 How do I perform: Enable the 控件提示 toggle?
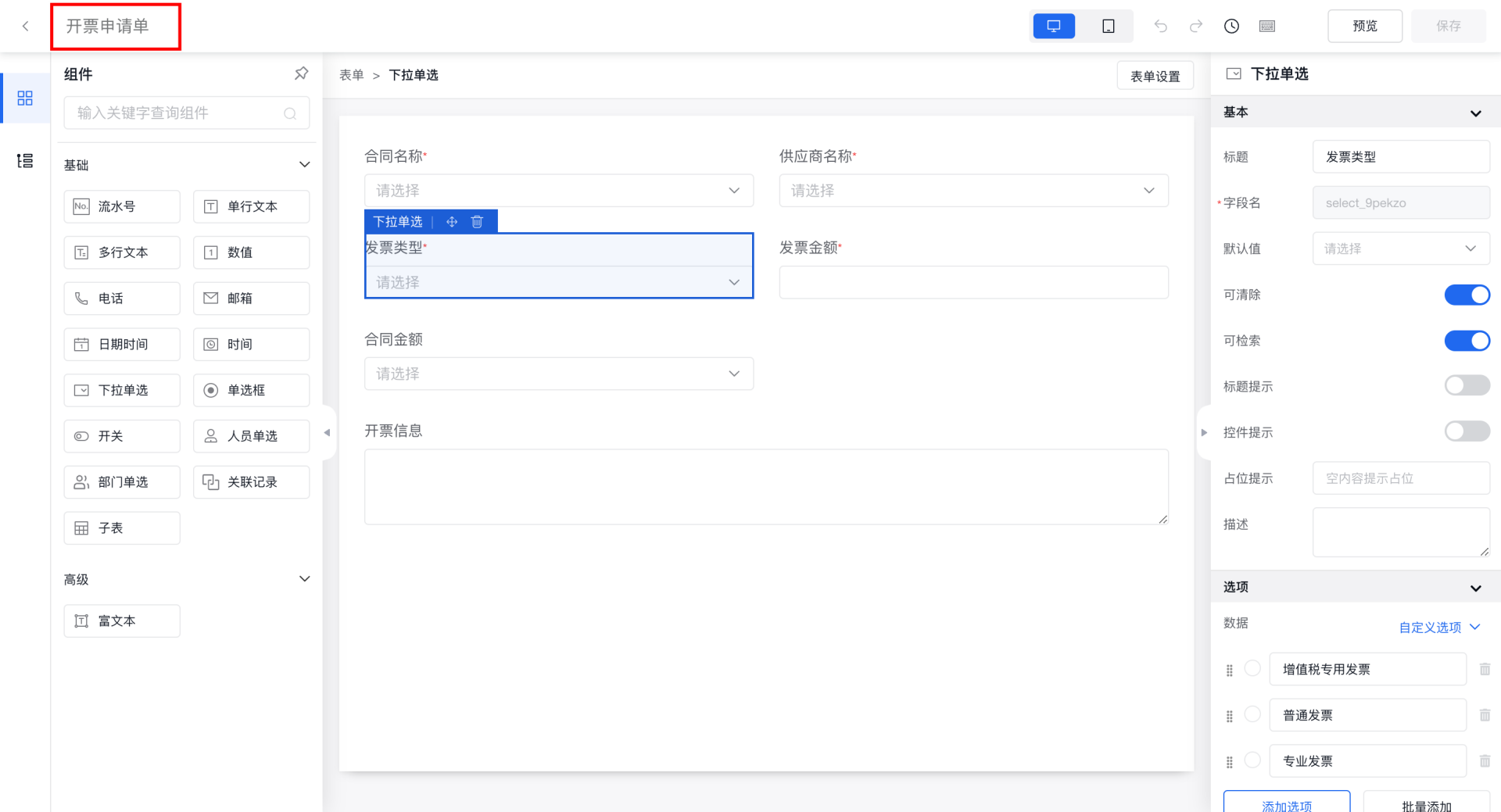(1467, 431)
